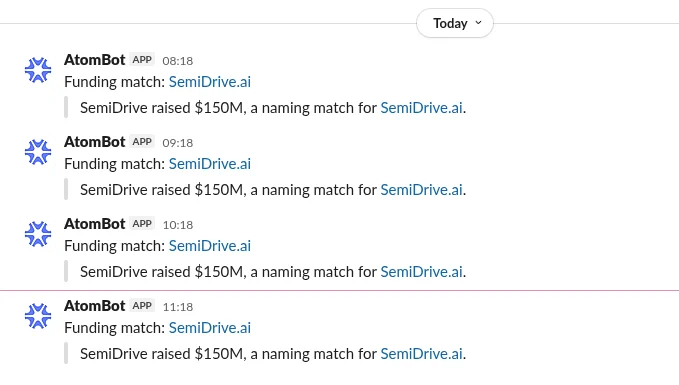Click AtomBot avatar on 08:18 message
The width and height of the screenshot is (679, 385).
[38, 70]
